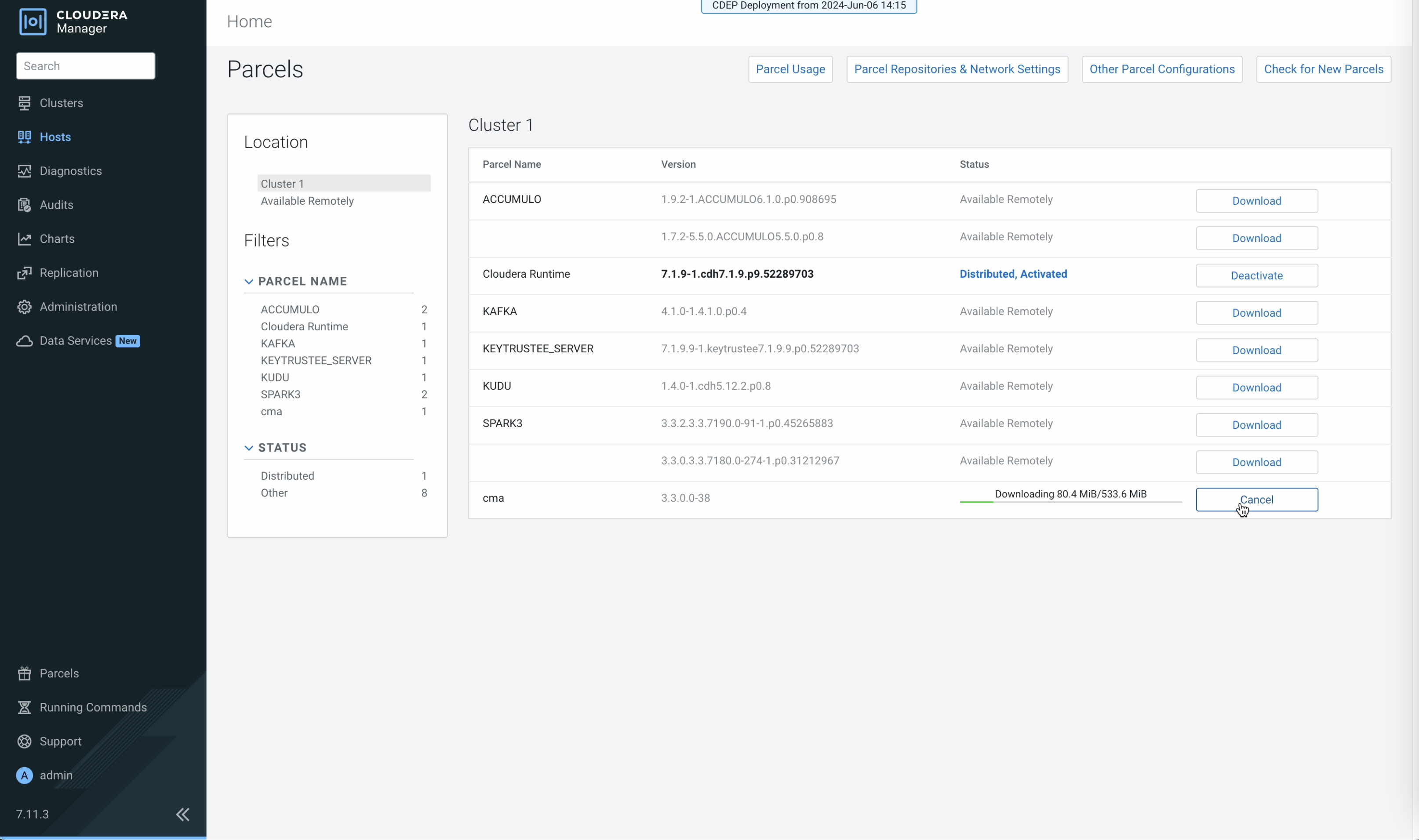This screenshot has height=840, width=1419.
Task: Filter parcels by SPARK3 name
Action: point(280,395)
